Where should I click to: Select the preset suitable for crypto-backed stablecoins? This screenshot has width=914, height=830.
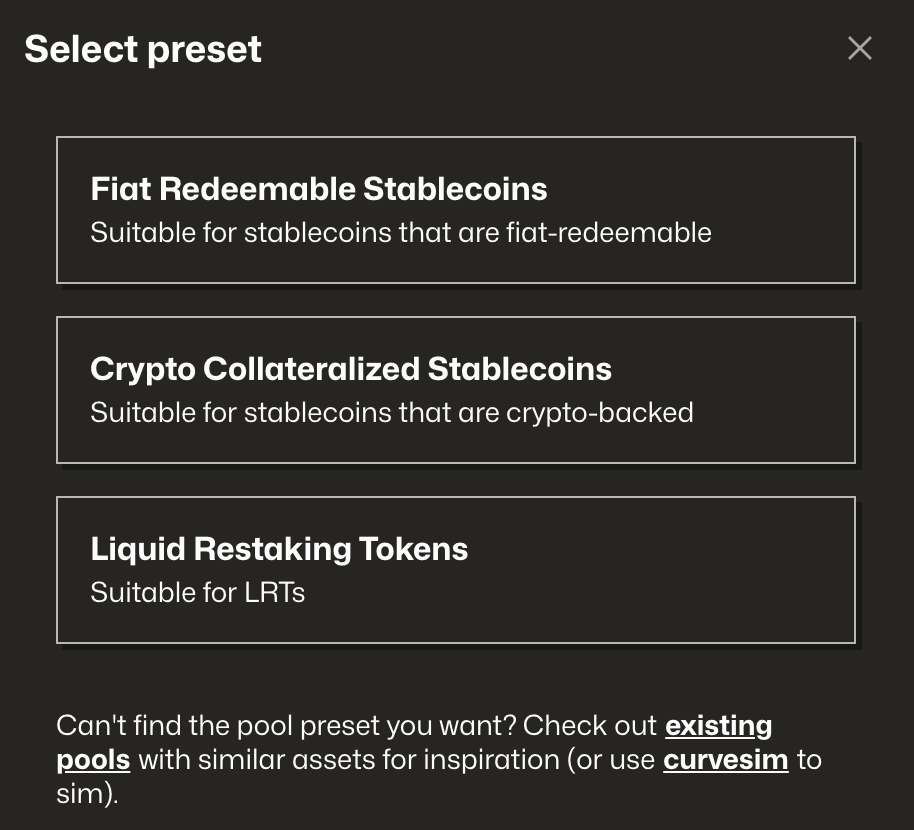tap(456, 389)
